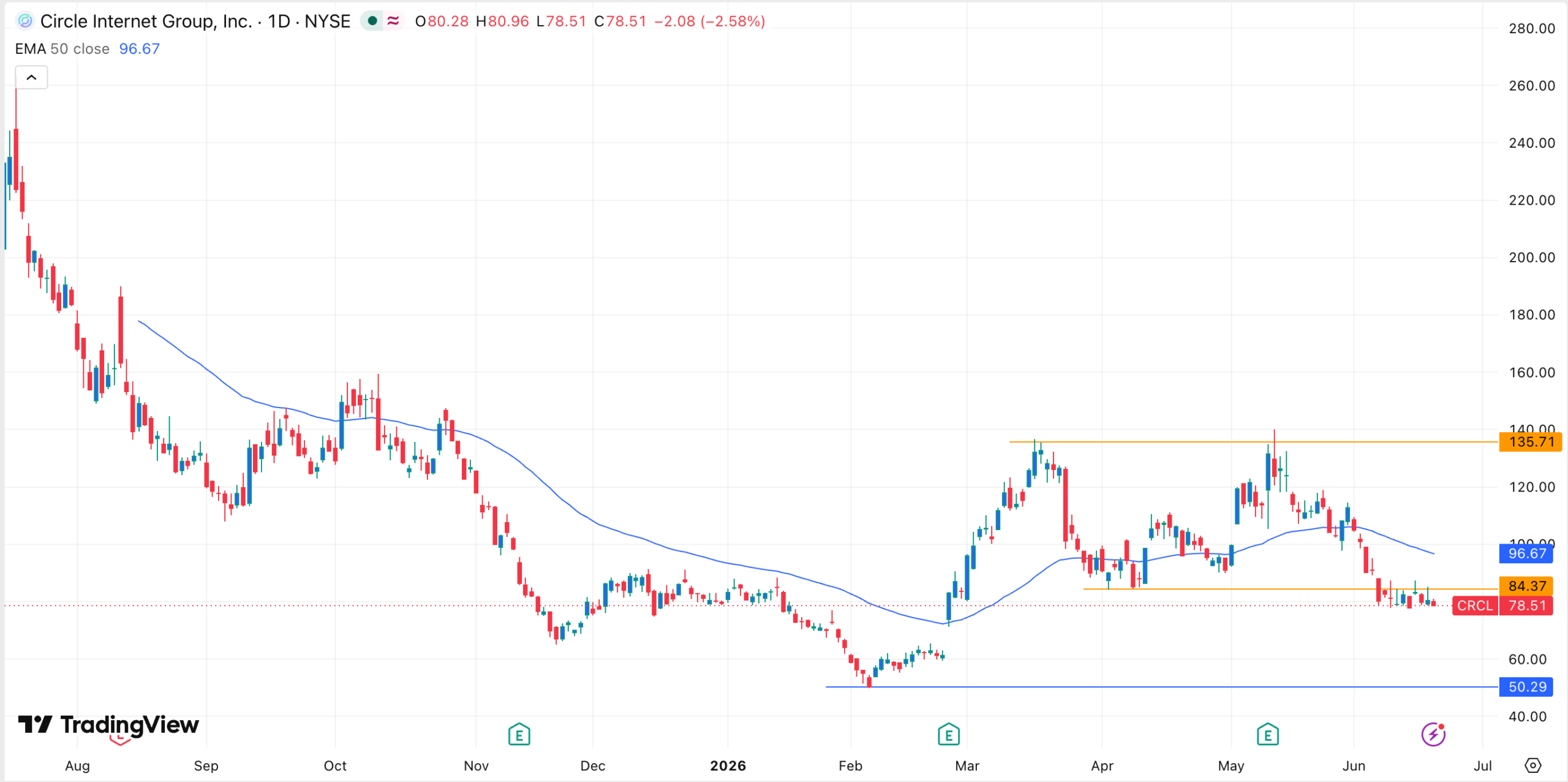Click the red 78.51 last price label
The height and width of the screenshot is (782, 1568).
[1526, 605]
